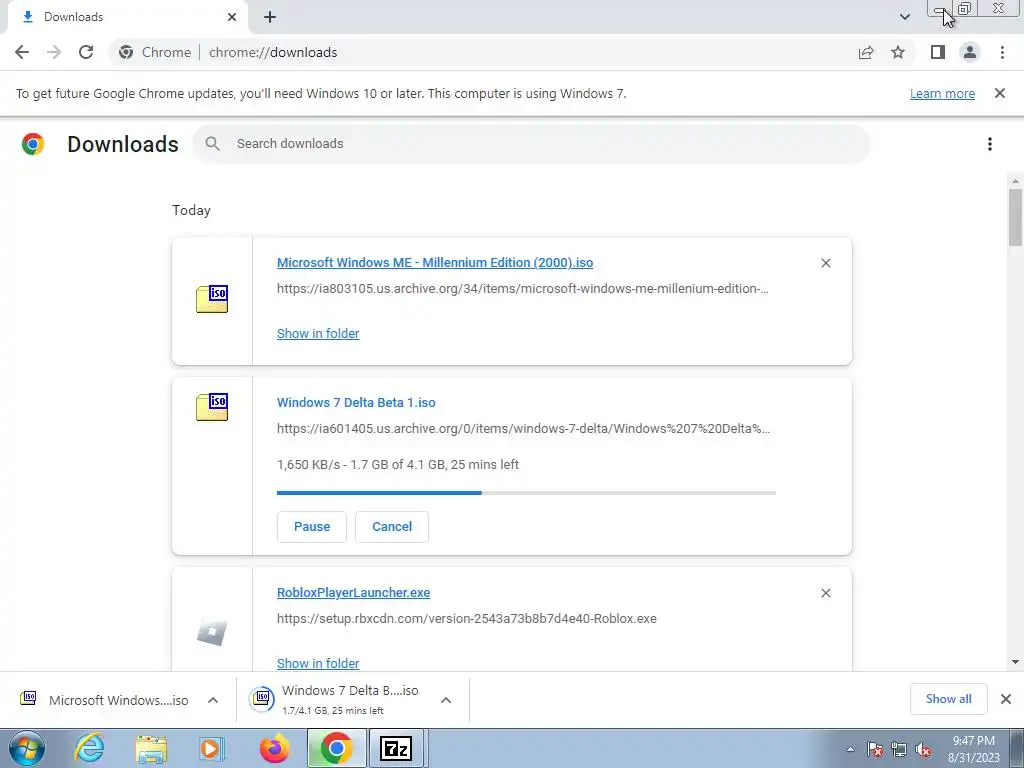This screenshot has width=1024, height=768.
Task: Click the 1,650 KB/s download status text
Action: click(398, 465)
